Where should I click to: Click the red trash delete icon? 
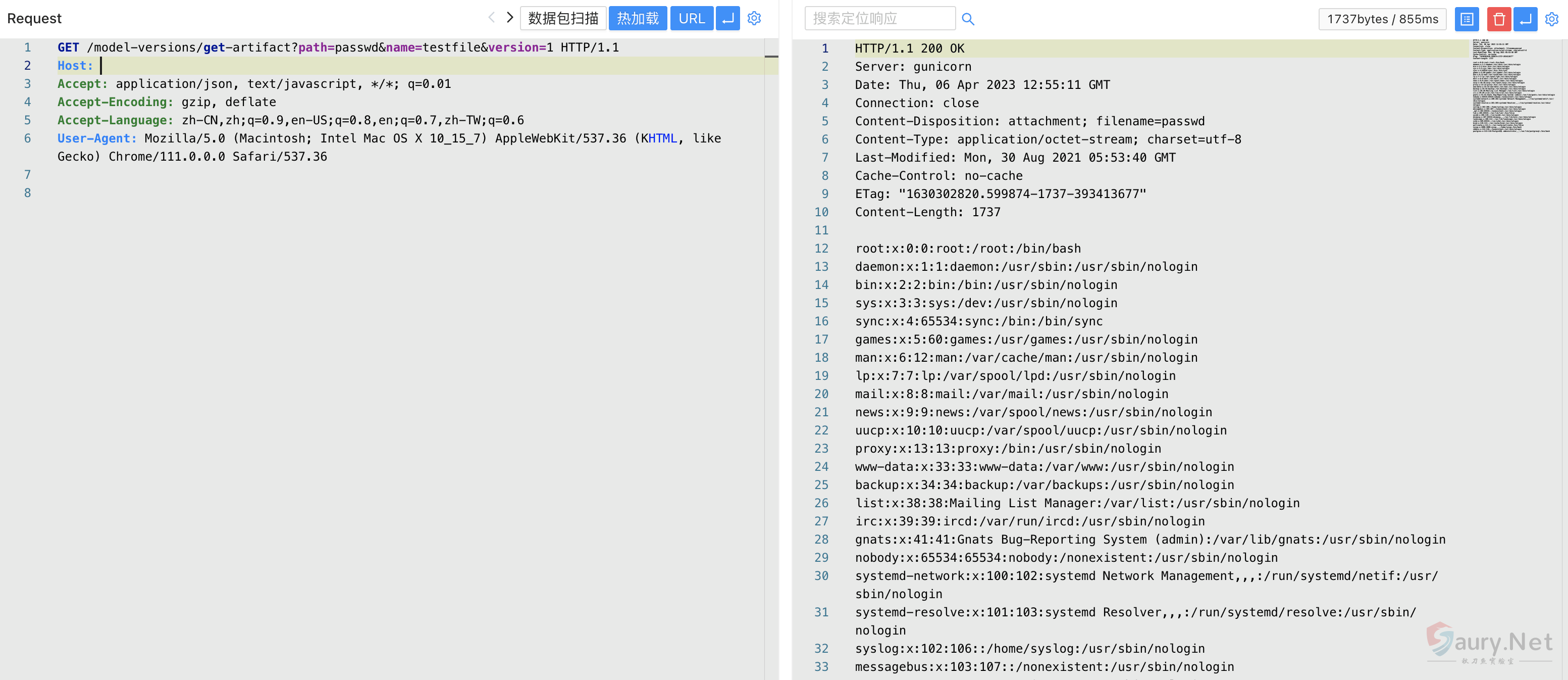[x=1499, y=19]
